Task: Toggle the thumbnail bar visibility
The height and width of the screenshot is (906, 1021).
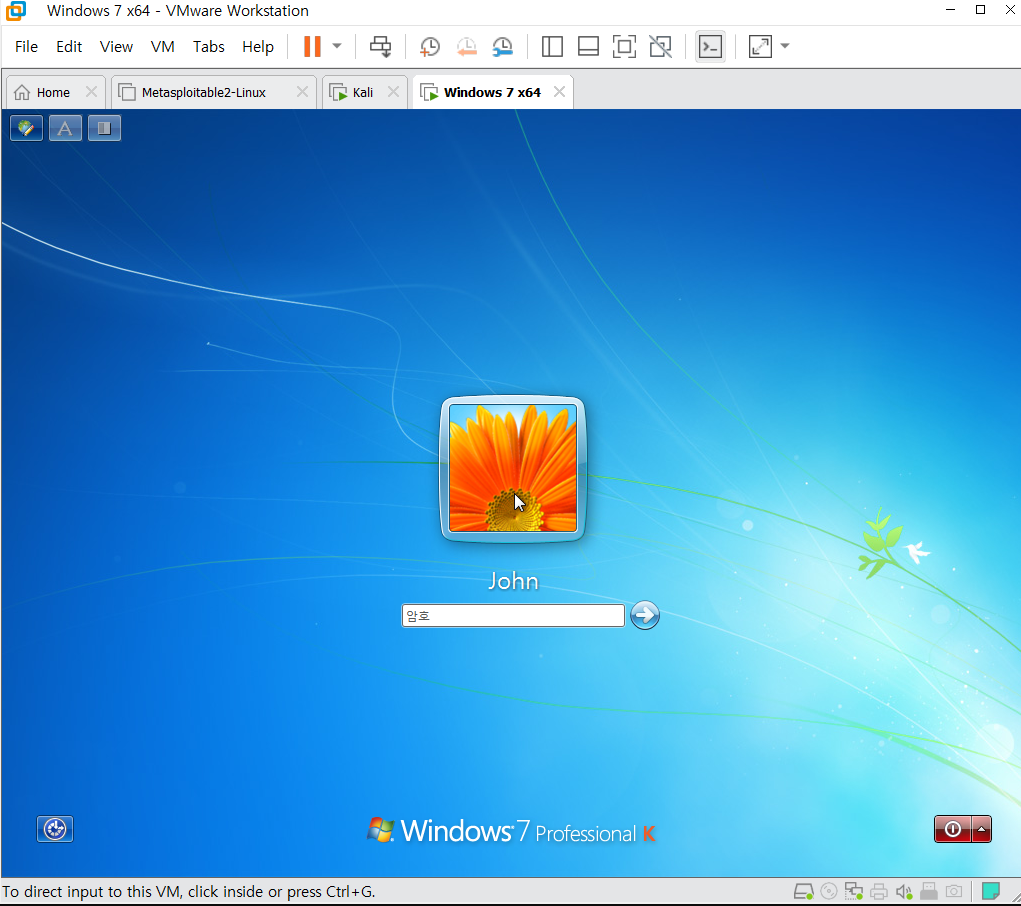Action: point(587,46)
